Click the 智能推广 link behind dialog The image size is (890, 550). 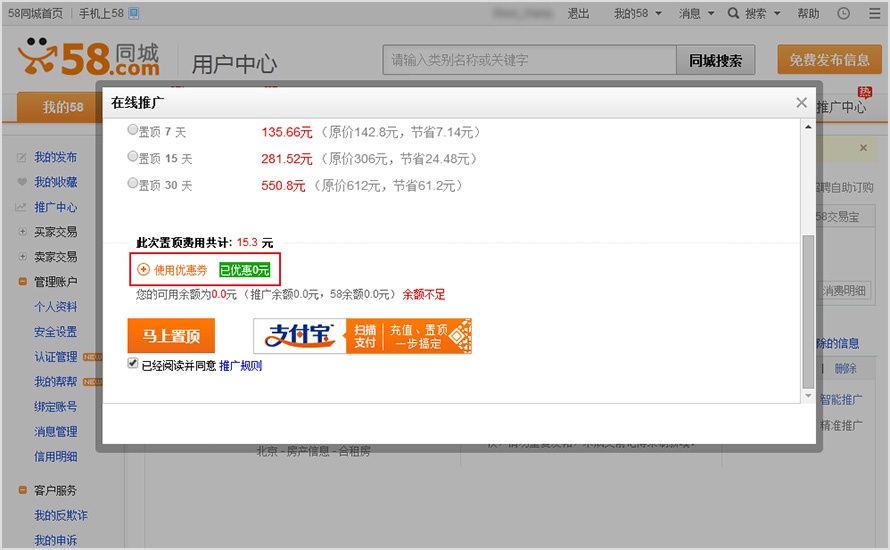click(x=841, y=400)
